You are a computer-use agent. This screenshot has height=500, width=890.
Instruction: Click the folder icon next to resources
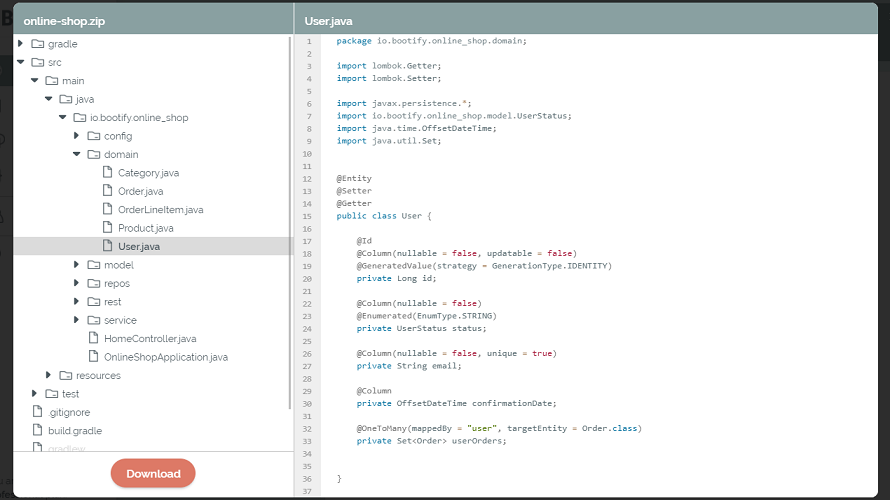[x=66, y=376]
